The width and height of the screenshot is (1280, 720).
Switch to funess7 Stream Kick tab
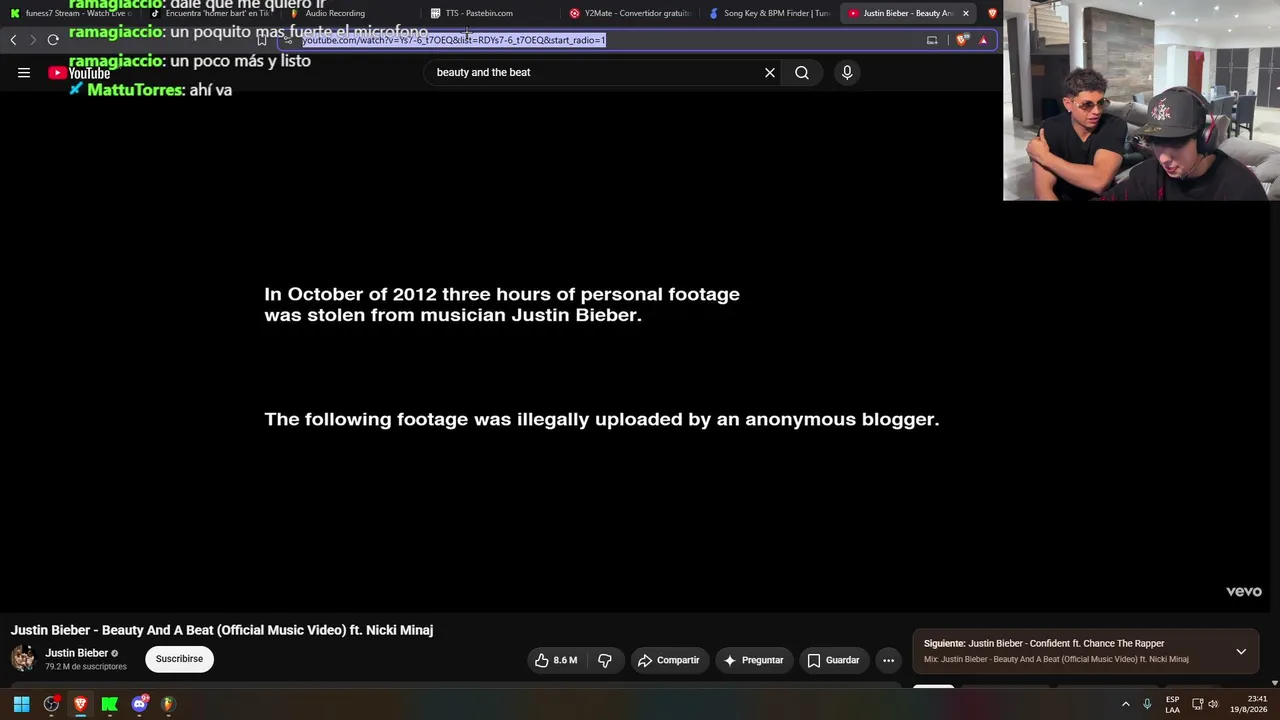[70, 13]
